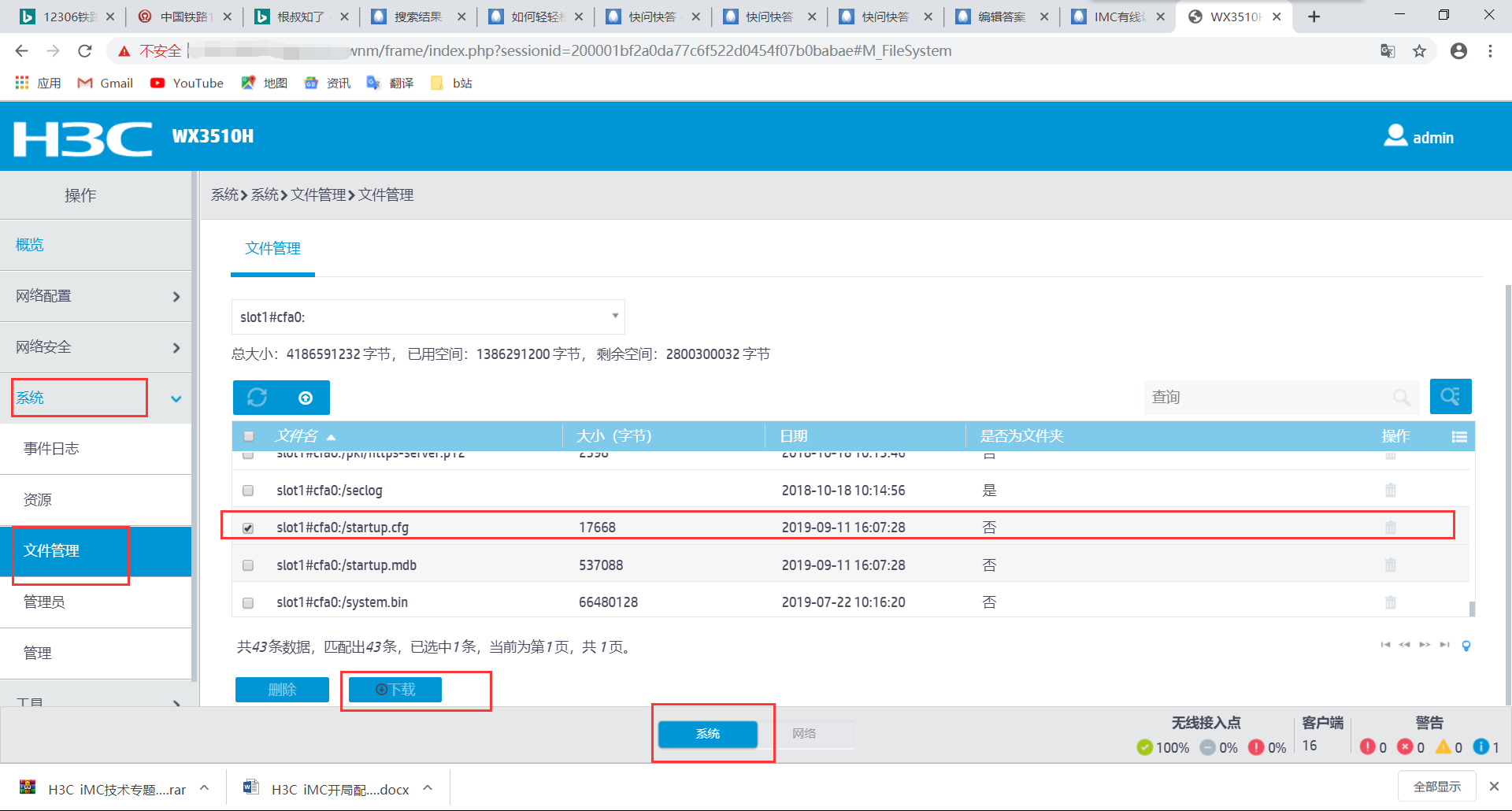Sort the table by 日期 column

click(x=794, y=436)
